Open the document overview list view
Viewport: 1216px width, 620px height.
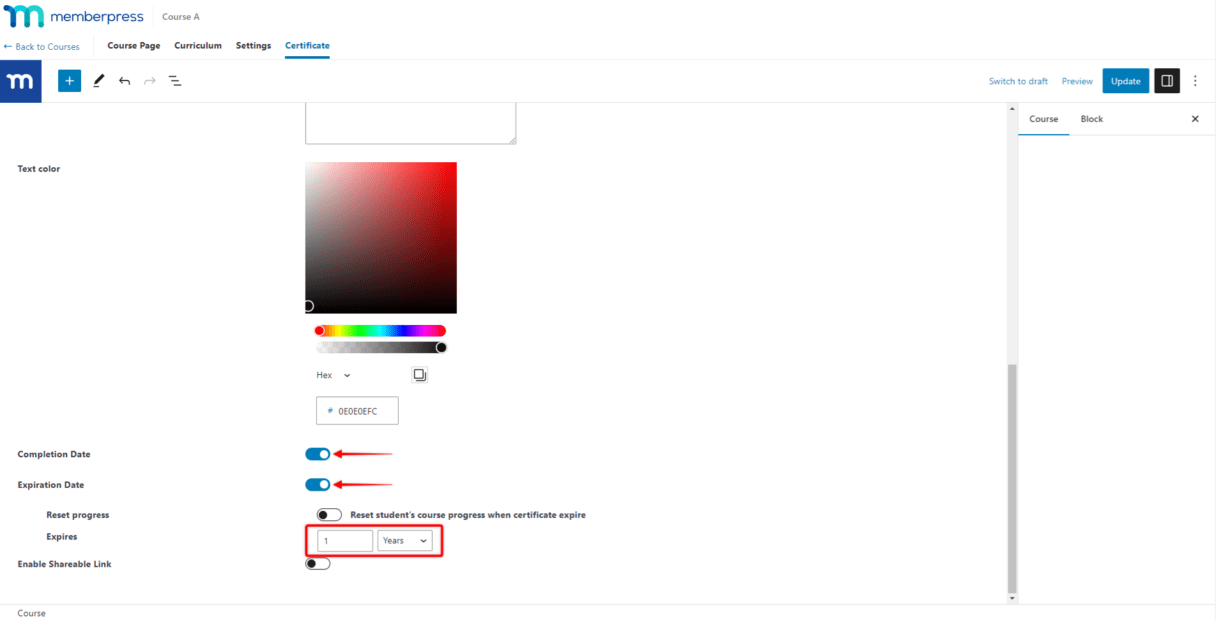[x=175, y=81]
